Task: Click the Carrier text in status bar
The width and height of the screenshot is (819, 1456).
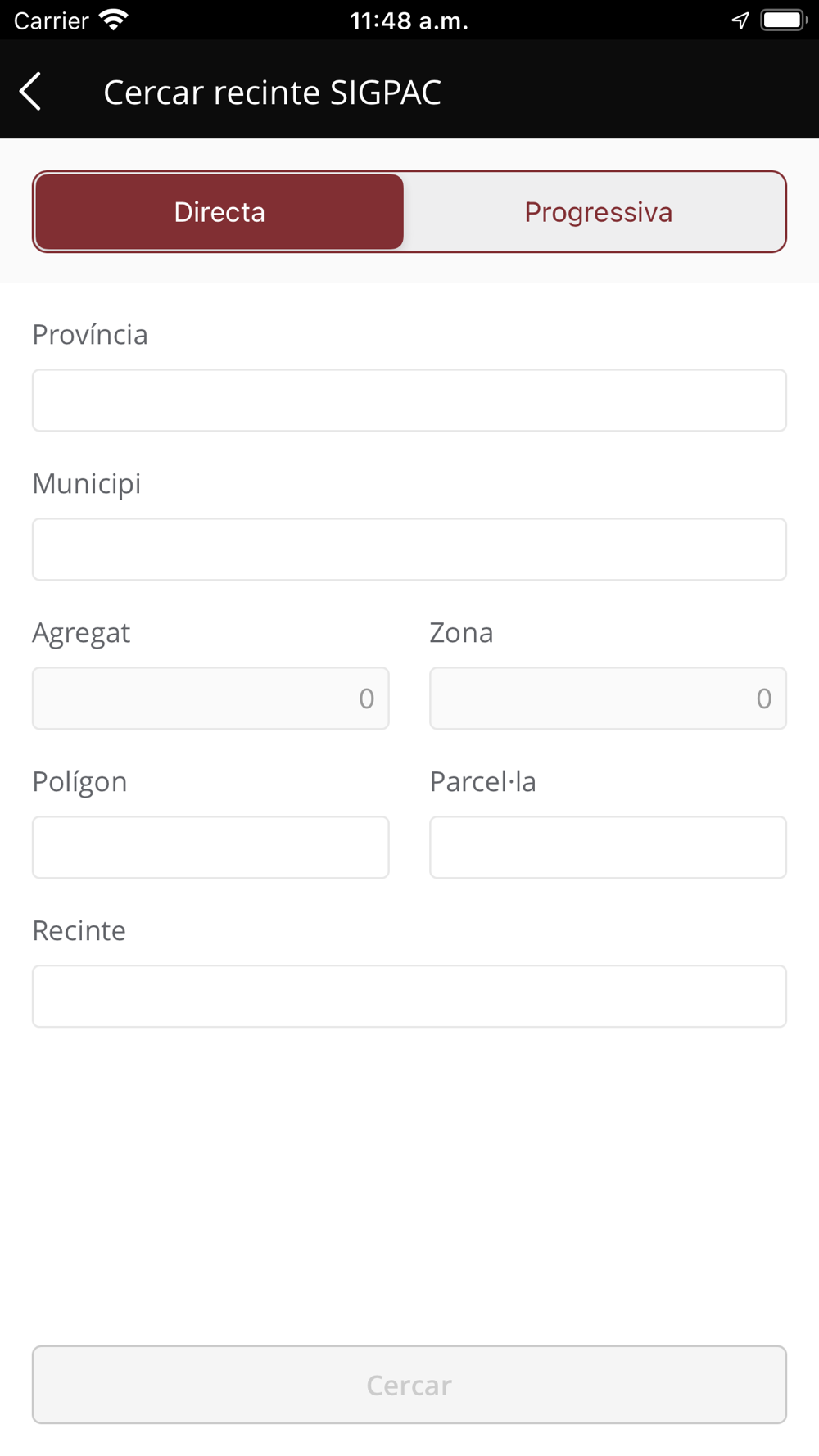Action: [x=51, y=20]
